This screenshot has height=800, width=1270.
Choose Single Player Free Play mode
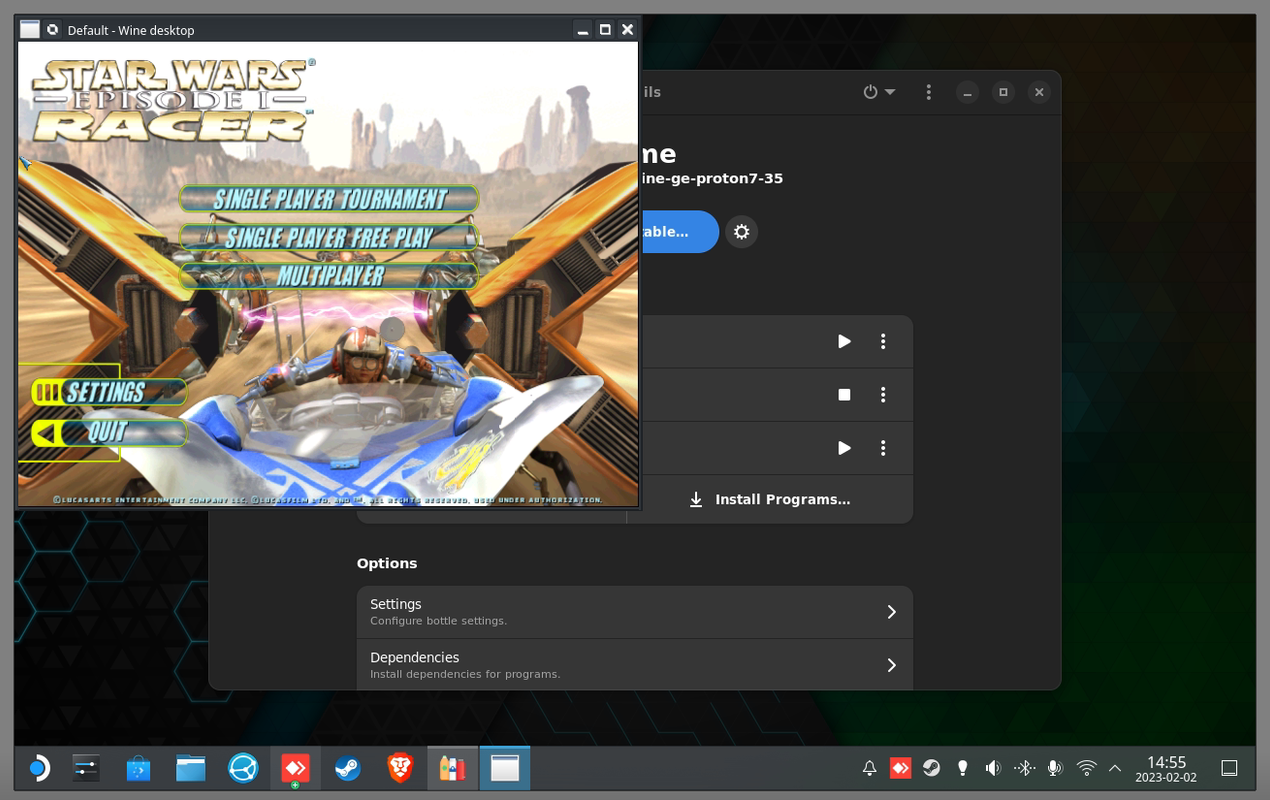(329, 237)
